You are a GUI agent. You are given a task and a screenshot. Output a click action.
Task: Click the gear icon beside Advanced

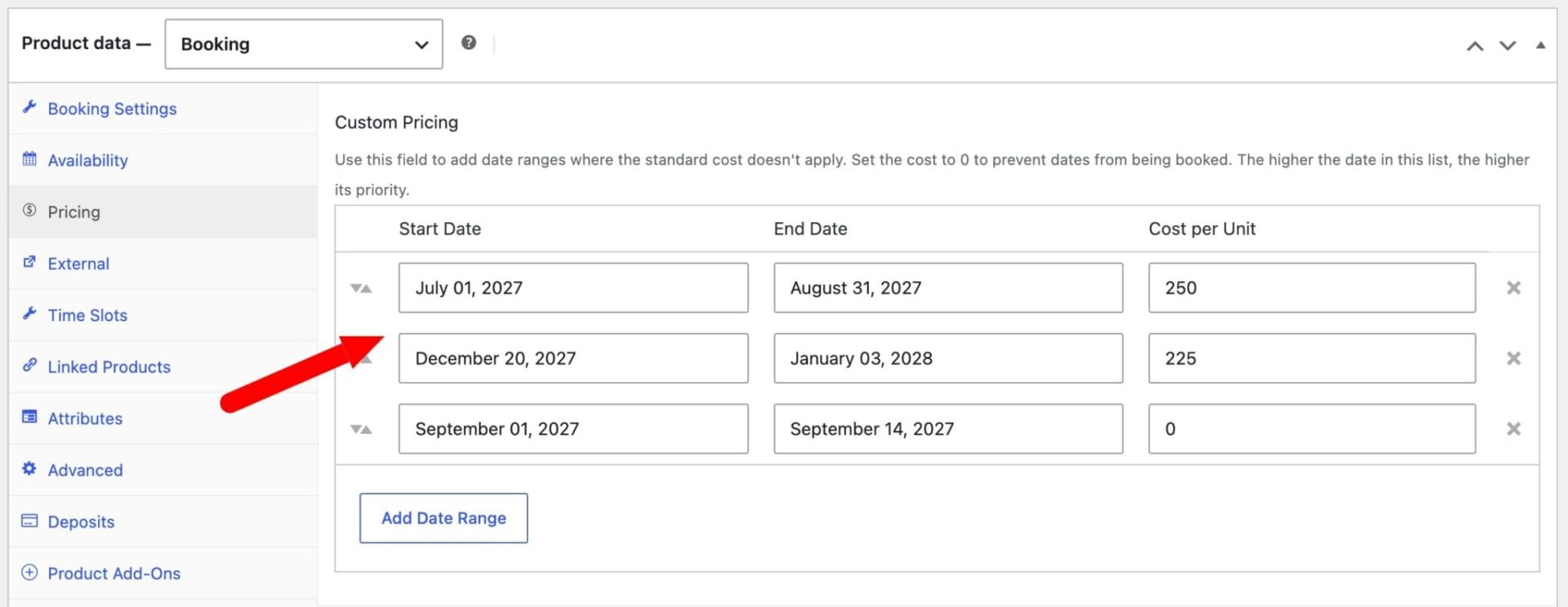pos(29,468)
